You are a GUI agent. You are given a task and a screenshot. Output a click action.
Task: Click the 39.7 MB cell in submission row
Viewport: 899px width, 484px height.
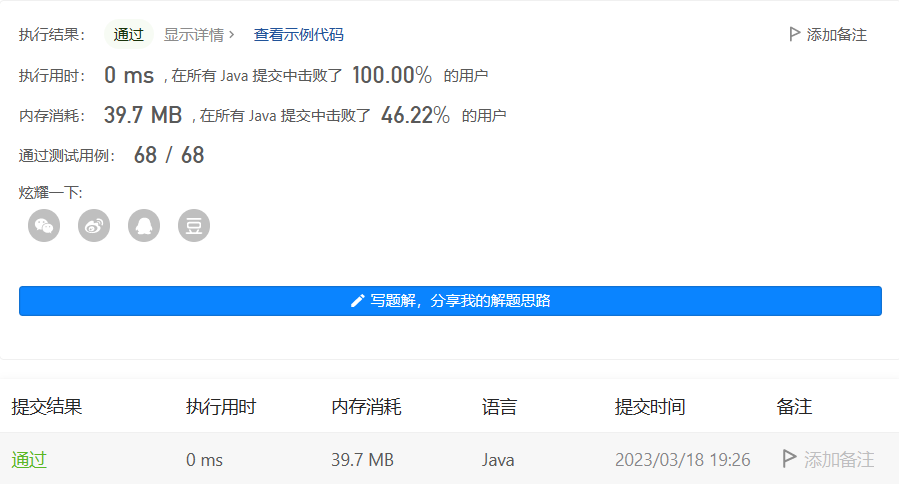tap(362, 460)
